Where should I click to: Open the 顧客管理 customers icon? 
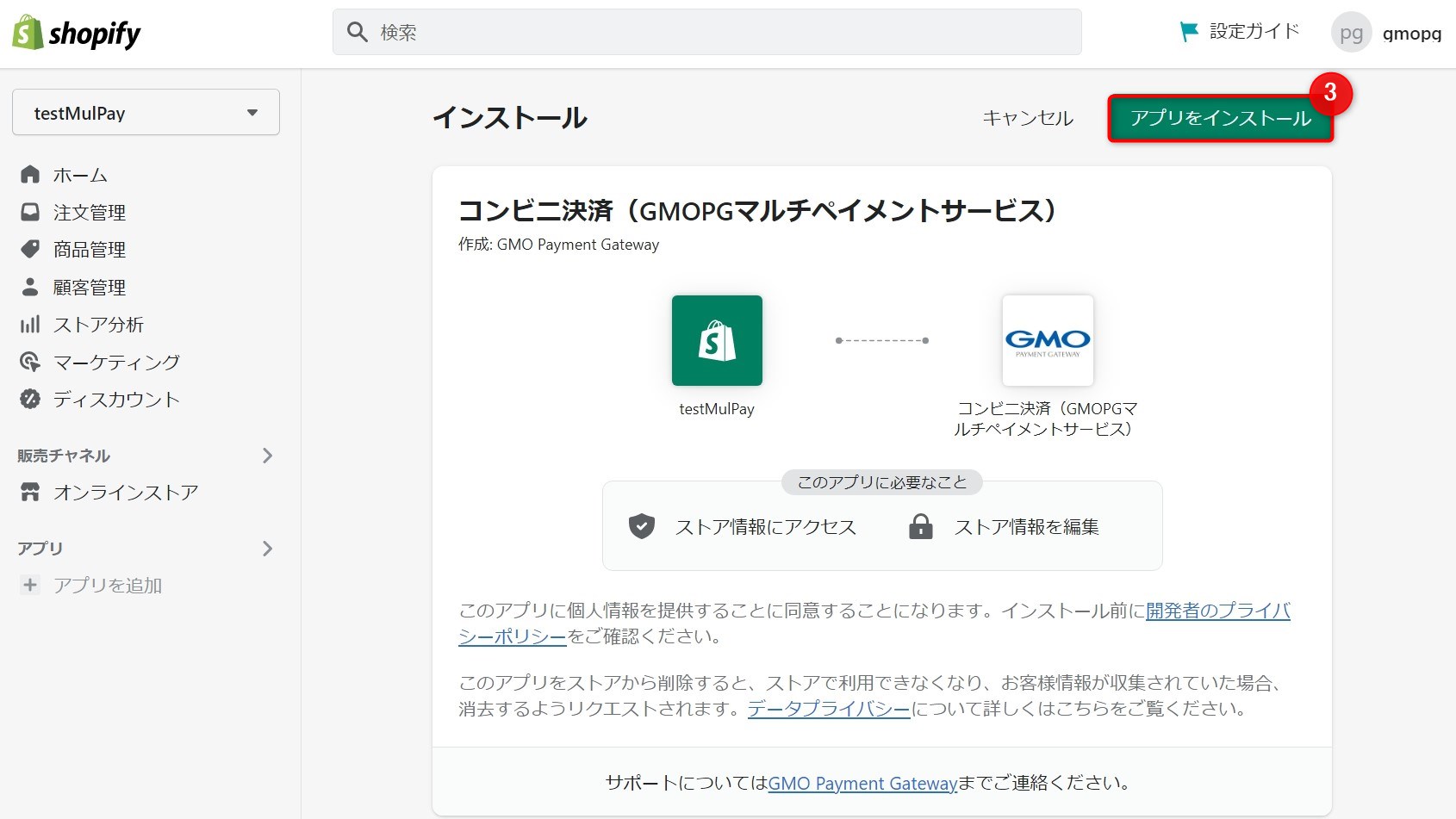[x=29, y=287]
